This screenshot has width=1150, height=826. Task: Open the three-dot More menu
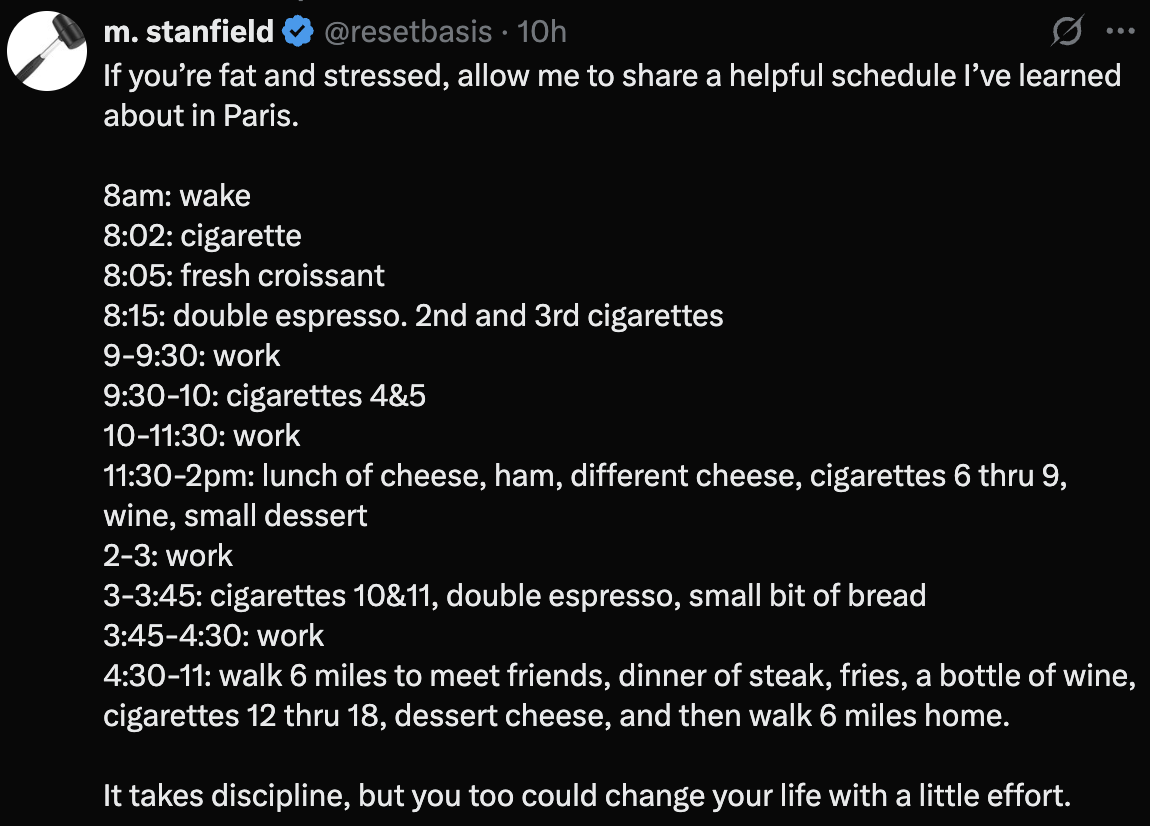(1120, 32)
